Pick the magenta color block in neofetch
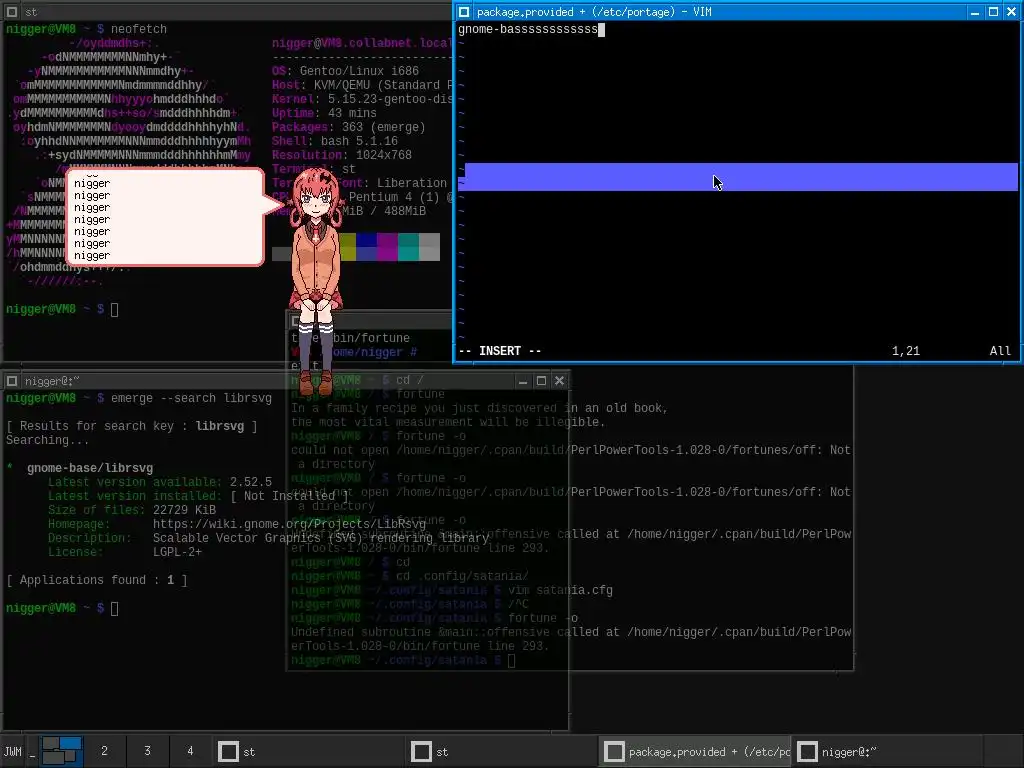 pyautogui.click(x=387, y=247)
